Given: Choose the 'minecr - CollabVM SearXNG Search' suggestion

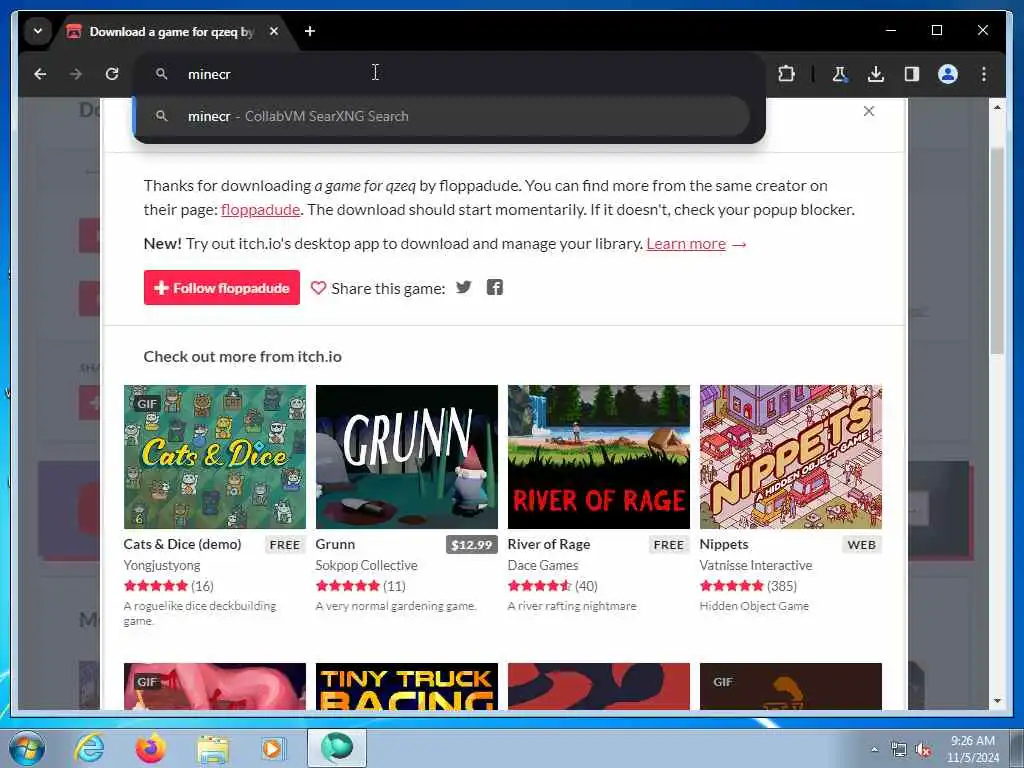Looking at the screenshot, I should tap(441, 116).
